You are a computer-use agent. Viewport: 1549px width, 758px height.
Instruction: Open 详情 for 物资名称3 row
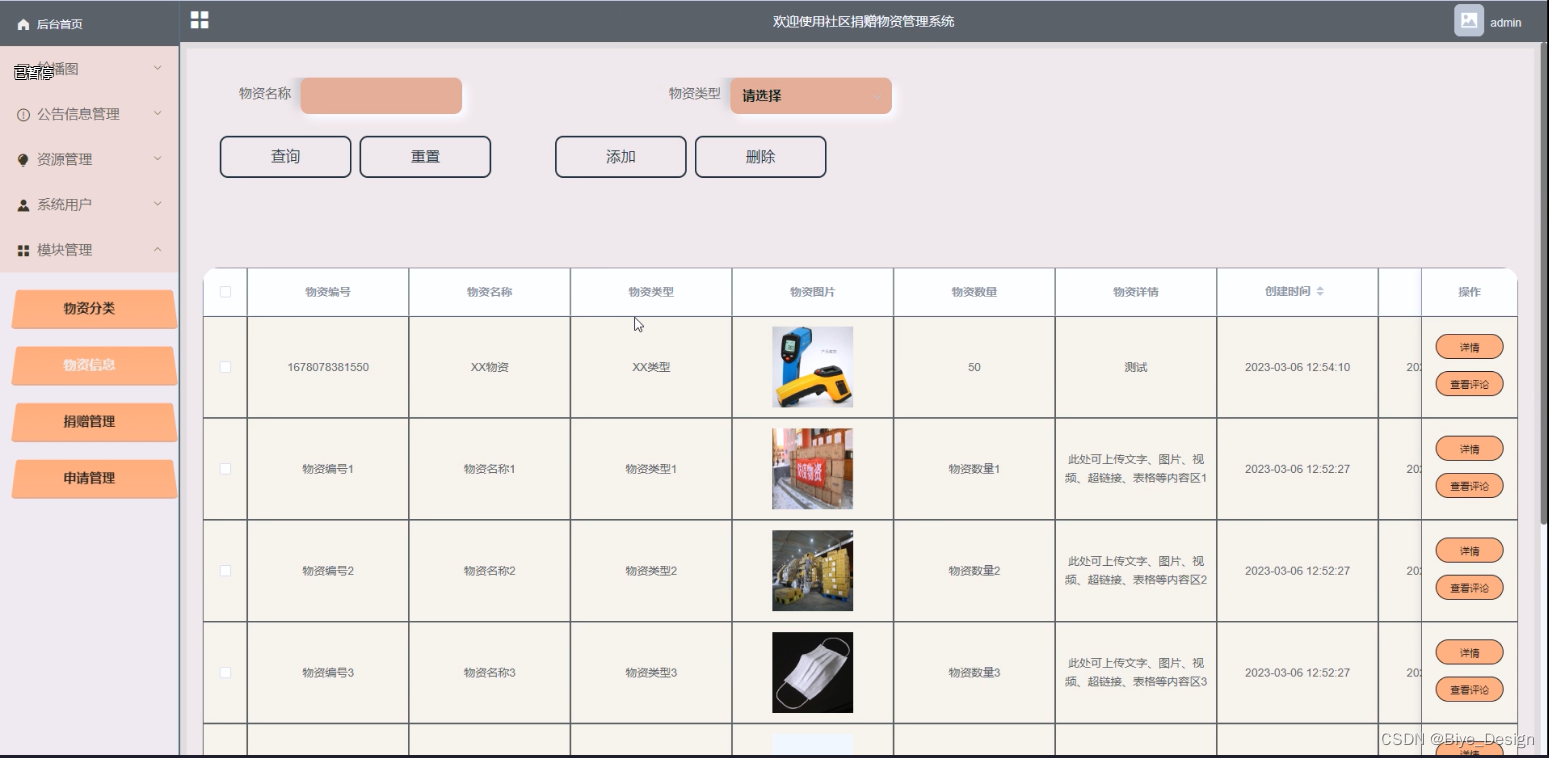(1469, 652)
